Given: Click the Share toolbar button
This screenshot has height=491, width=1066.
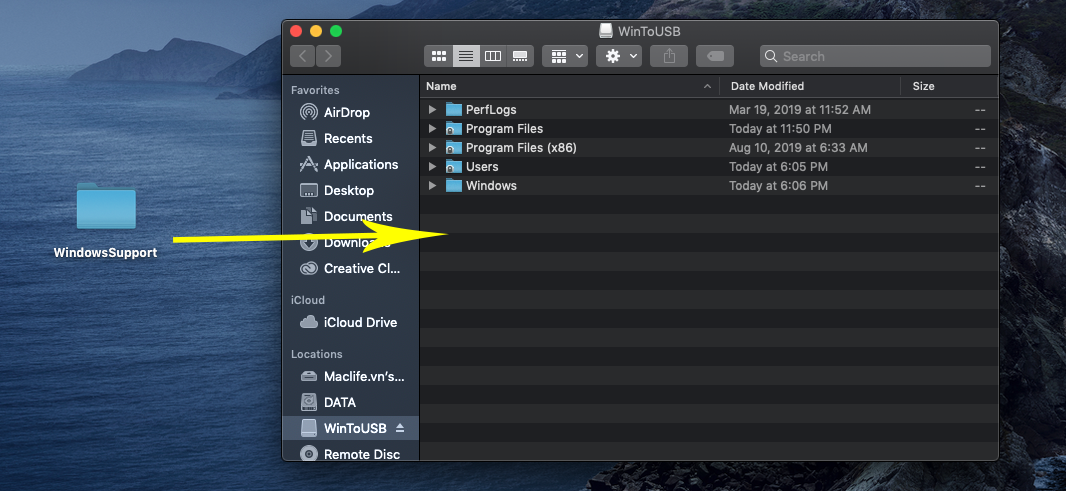Looking at the screenshot, I should click(670, 56).
